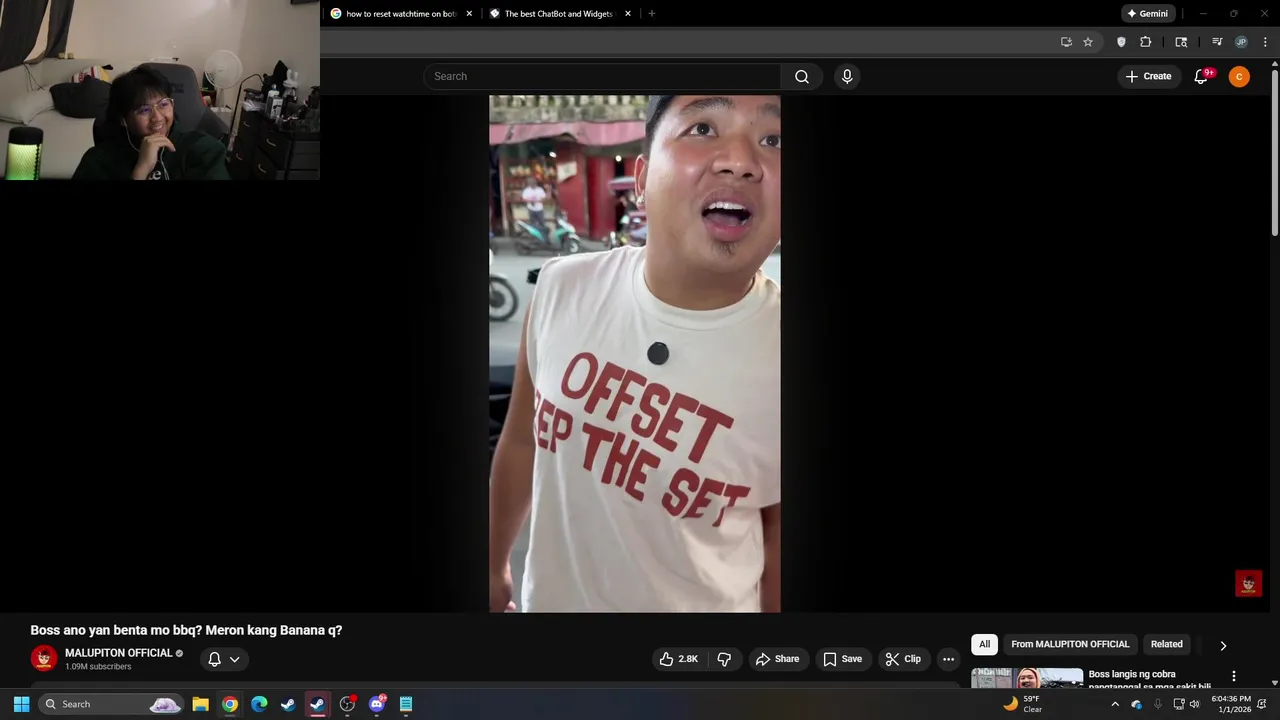Focus the YouTube search box

602,77
